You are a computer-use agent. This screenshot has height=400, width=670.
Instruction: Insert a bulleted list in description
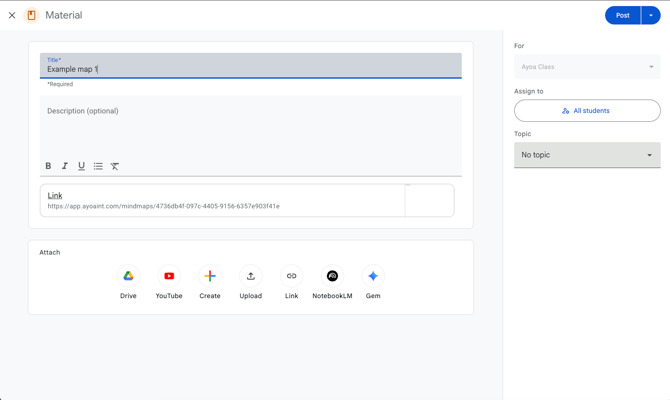[x=98, y=166]
